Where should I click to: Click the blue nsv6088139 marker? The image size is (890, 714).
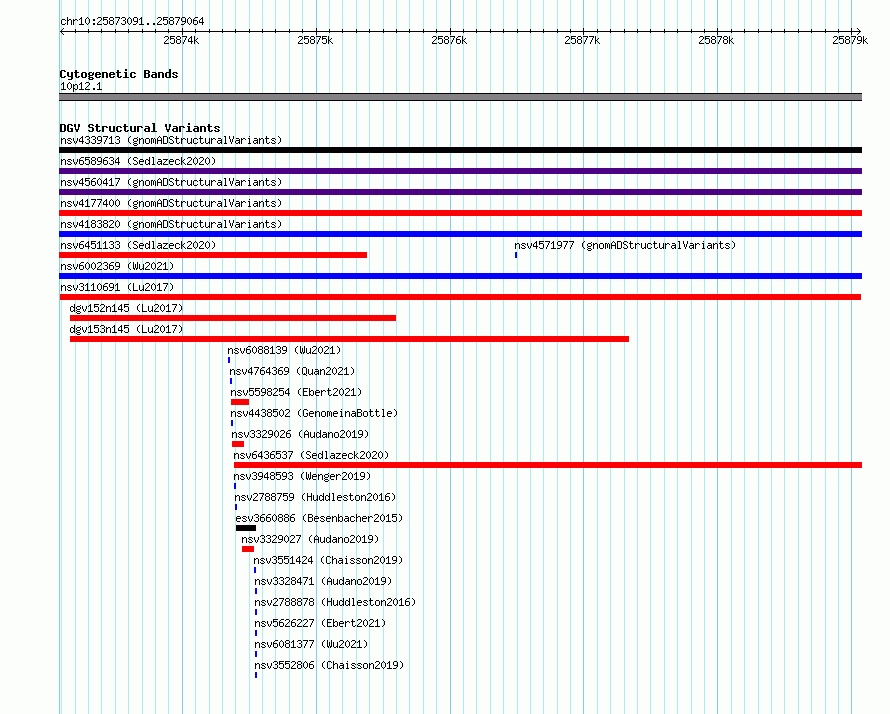(x=229, y=360)
